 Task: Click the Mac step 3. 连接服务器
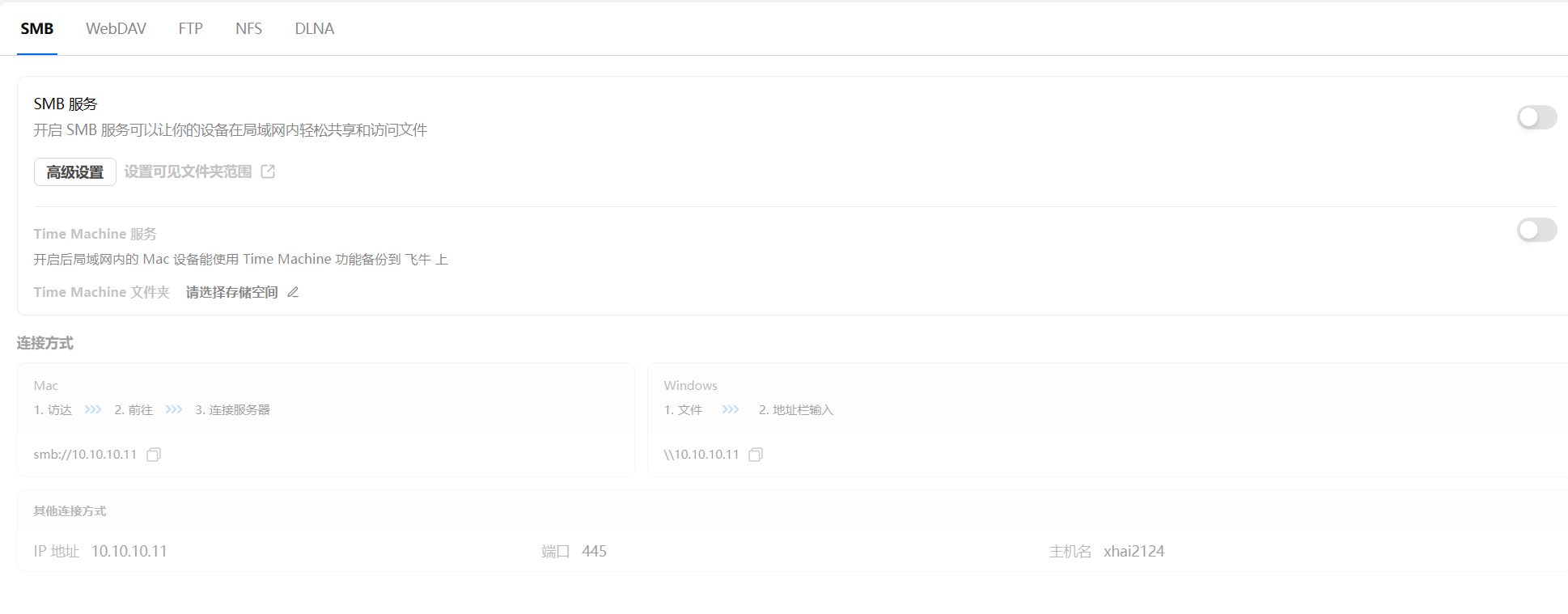(x=233, y=410)
